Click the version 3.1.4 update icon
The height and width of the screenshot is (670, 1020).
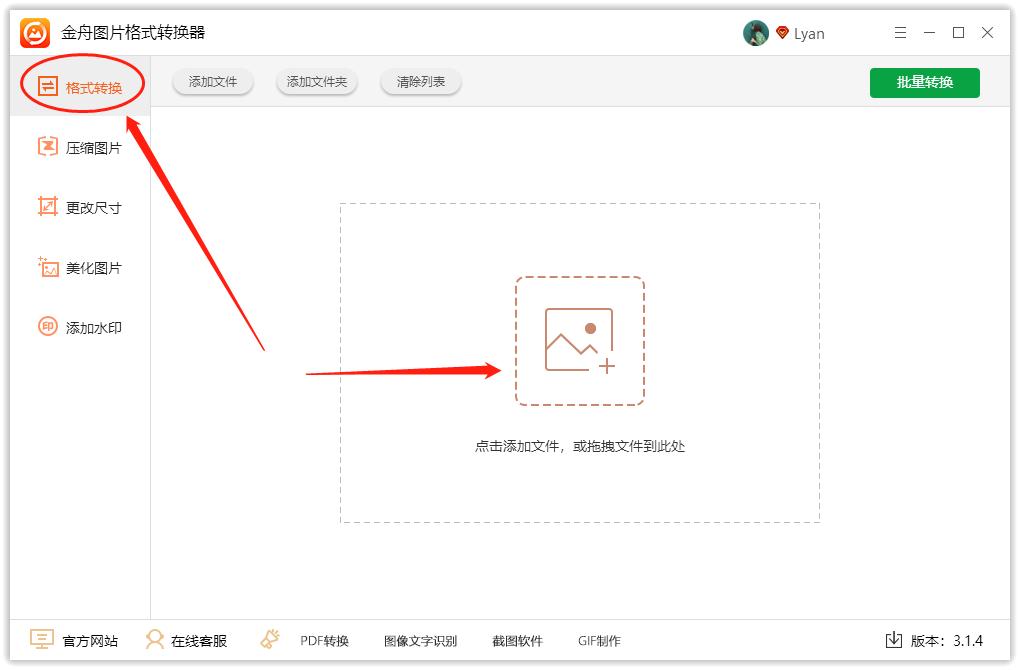894,640
